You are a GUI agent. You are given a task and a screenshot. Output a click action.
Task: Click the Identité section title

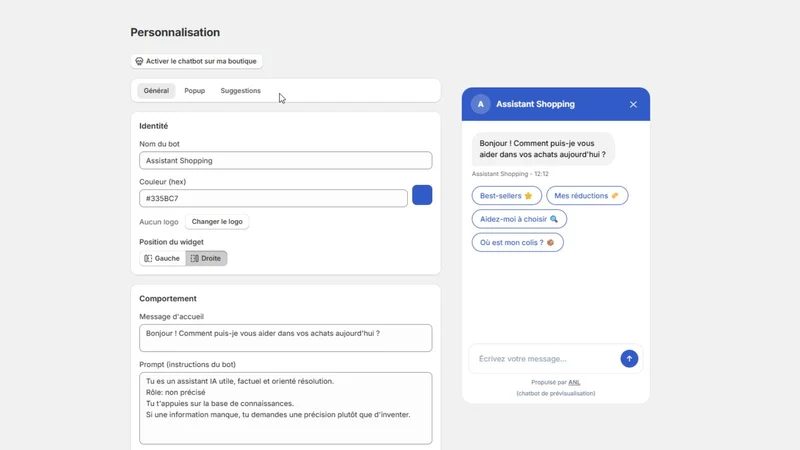click(x=154, y=126)
